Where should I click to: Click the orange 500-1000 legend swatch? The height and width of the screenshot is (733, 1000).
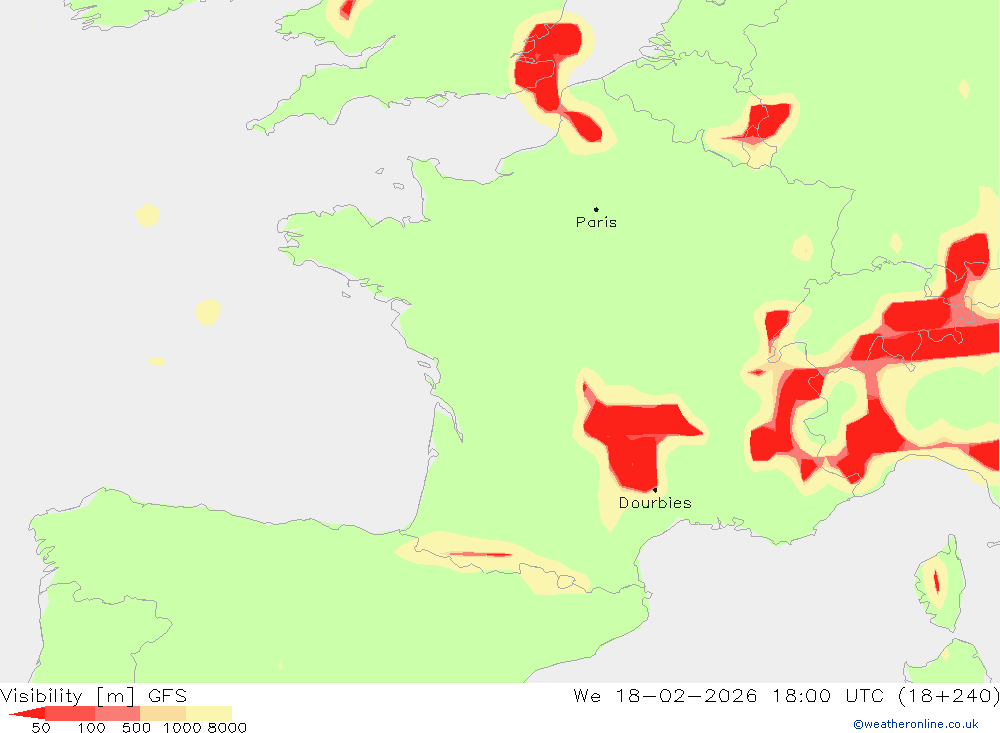163,713
